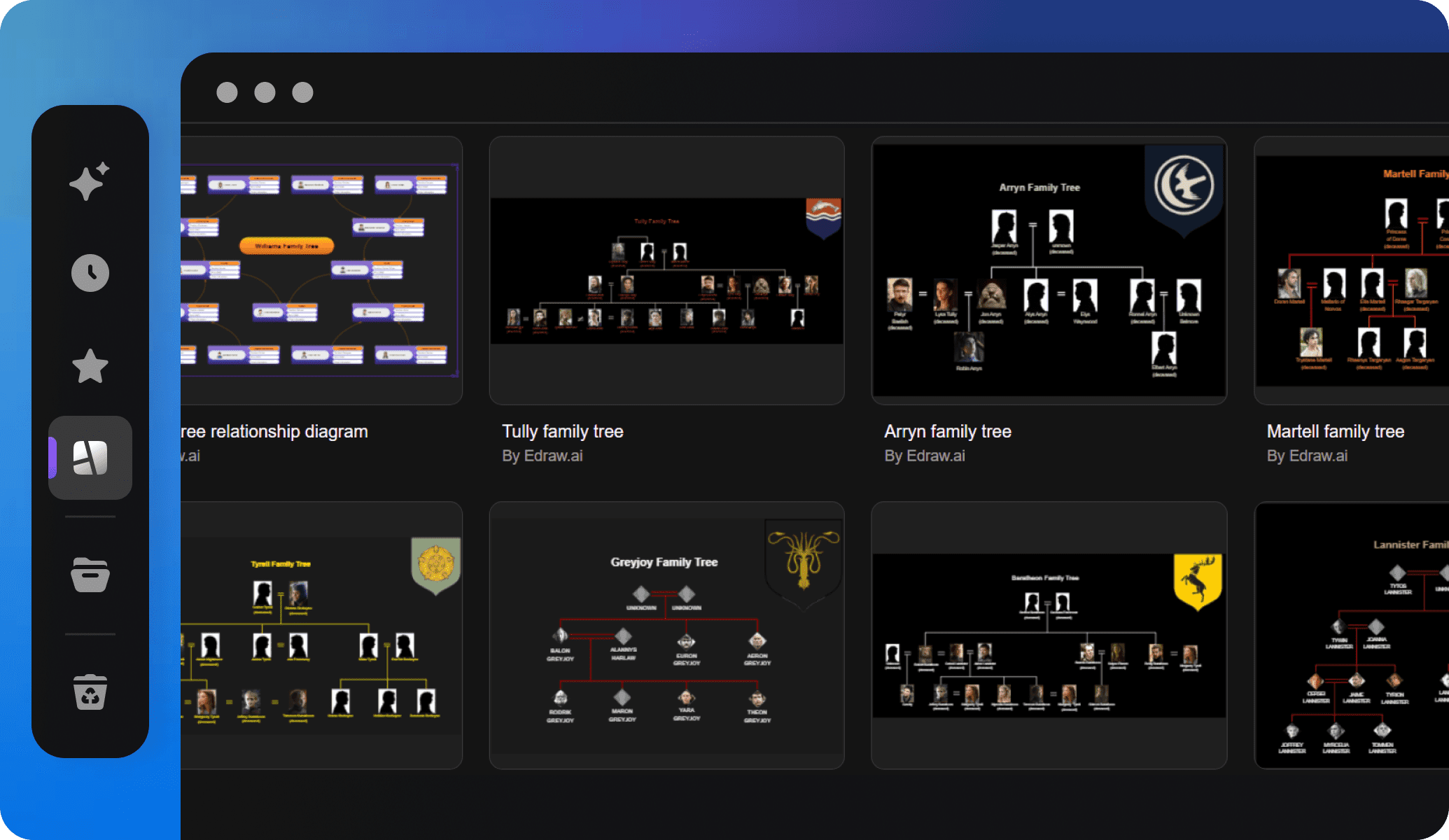Image resolution: width=1449 pixels, height=840 pixels.
Task: Open the Tully family tree thumbnail
Action: point(667,270)
